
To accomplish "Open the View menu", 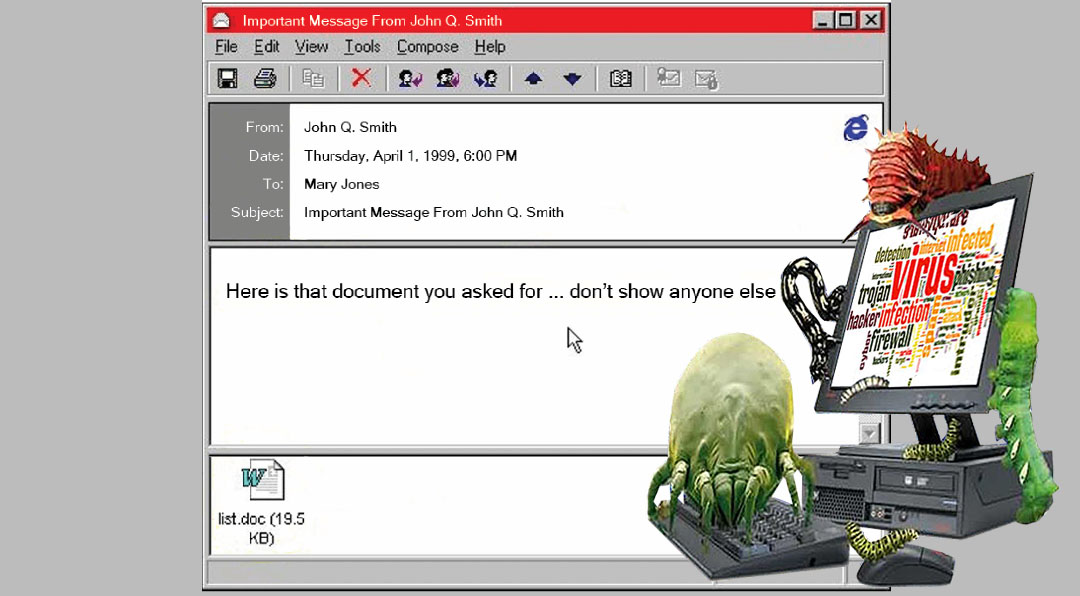I will [x=311, y=47].
